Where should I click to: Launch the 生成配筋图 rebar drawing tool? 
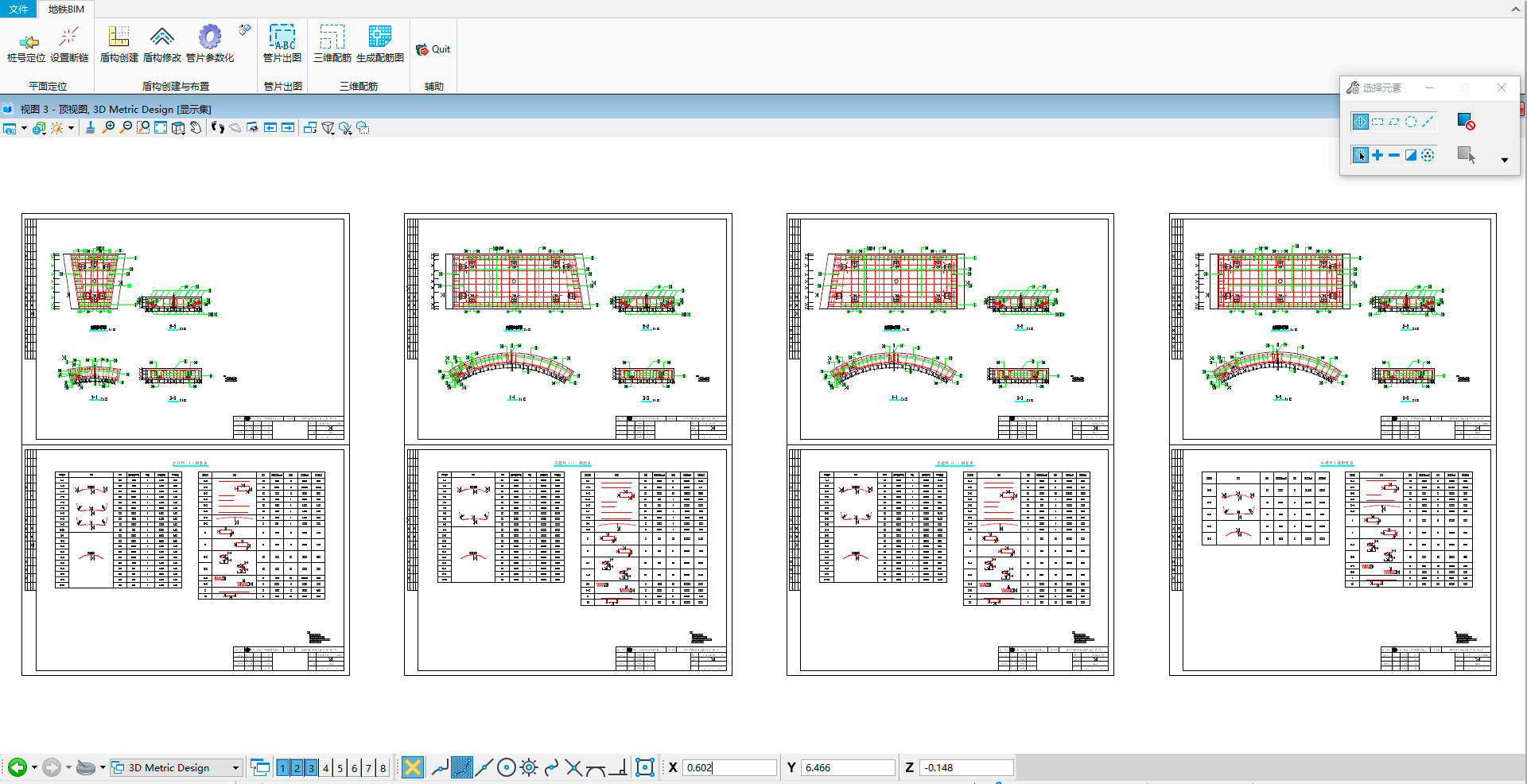(379, 44)
